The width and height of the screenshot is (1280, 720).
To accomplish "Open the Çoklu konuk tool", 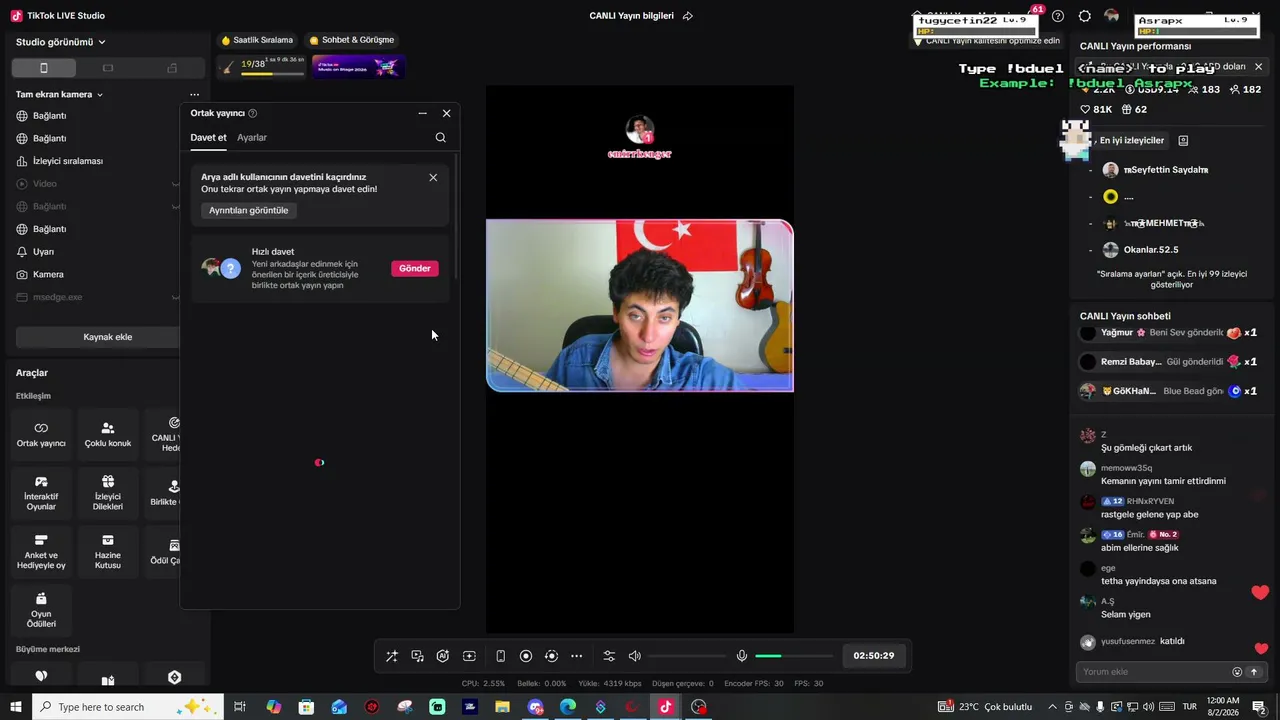I will click(108, 434).
